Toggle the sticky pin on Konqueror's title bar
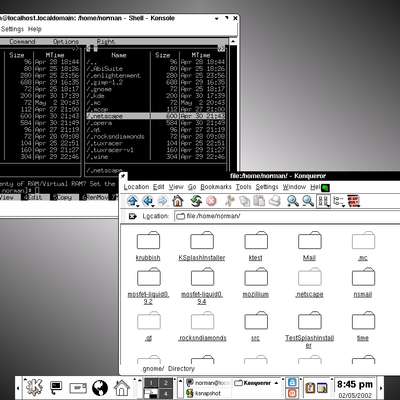 [123, 176]
